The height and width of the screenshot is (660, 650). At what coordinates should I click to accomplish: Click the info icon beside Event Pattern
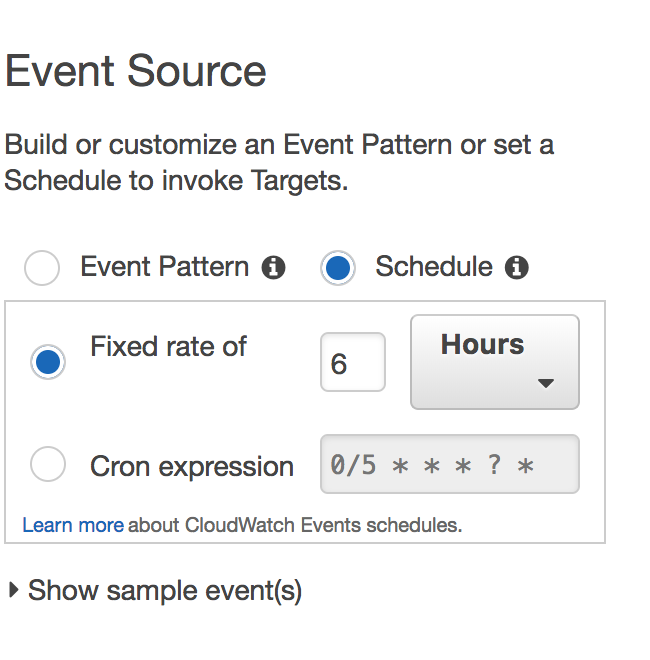pos(273,267)
